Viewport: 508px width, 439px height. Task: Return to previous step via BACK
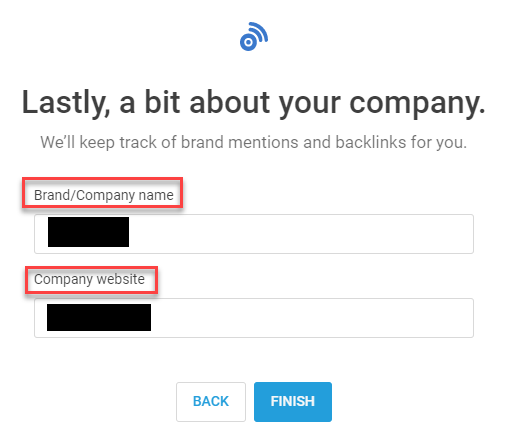[x=211, y=402]
